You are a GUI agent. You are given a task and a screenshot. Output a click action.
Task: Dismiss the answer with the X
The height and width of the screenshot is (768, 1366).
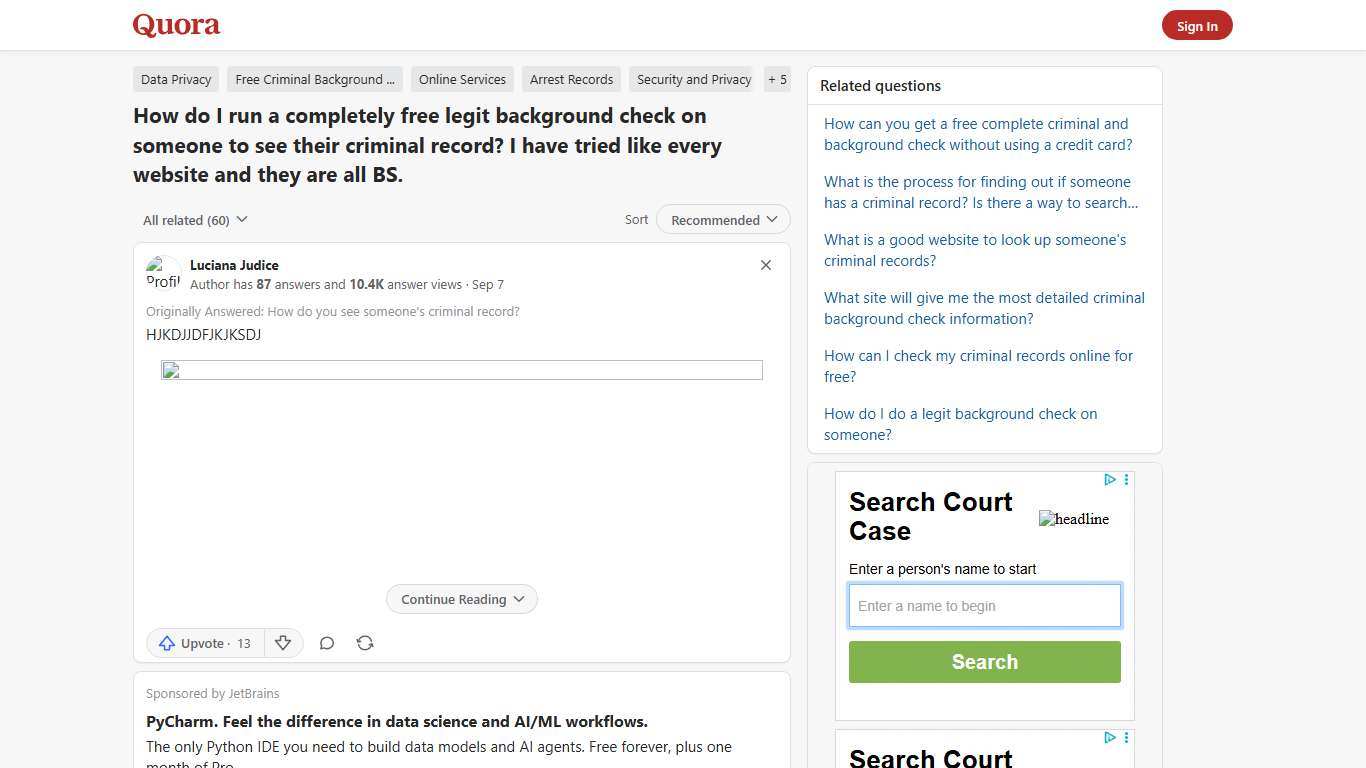766,265
